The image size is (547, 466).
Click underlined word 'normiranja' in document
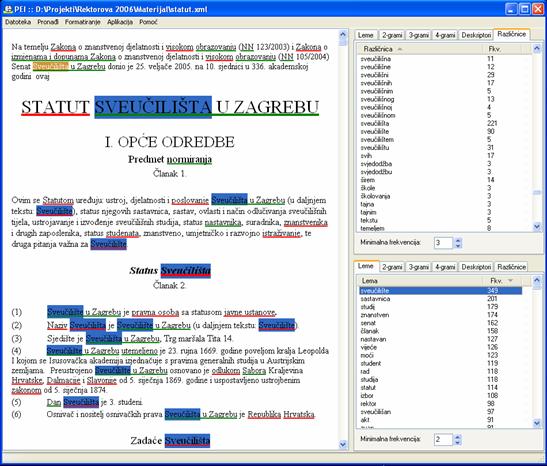(189, 160)
